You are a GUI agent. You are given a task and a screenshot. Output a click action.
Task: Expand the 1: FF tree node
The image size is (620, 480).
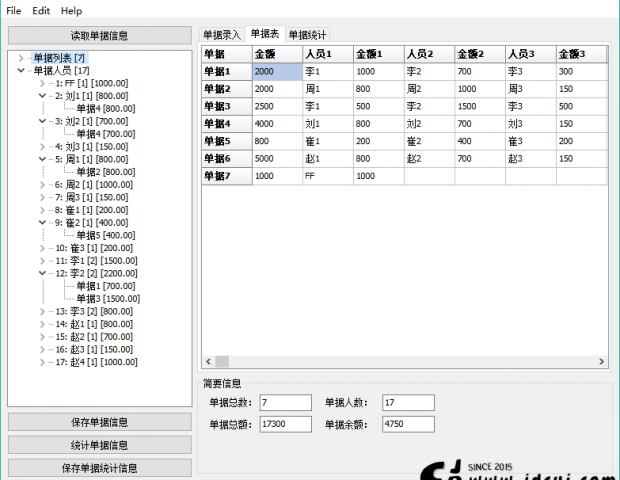tap(42, 84)
